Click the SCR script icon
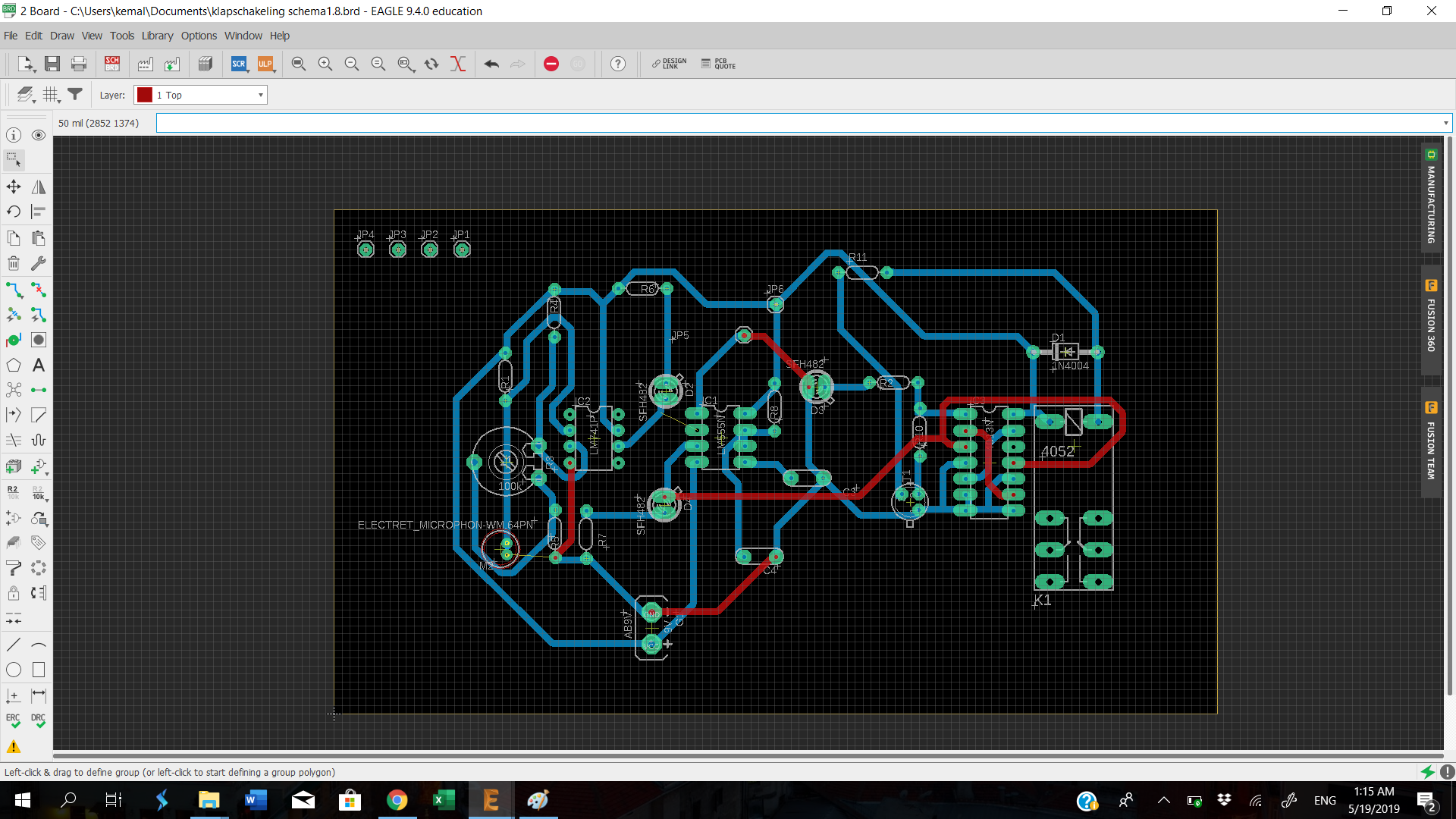This screenshot has width=1456, height=819. tap(240, 64)
